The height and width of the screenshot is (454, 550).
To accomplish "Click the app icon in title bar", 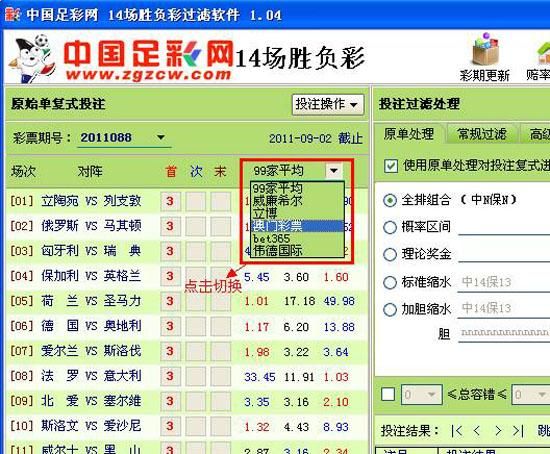I will click(13, 14).
